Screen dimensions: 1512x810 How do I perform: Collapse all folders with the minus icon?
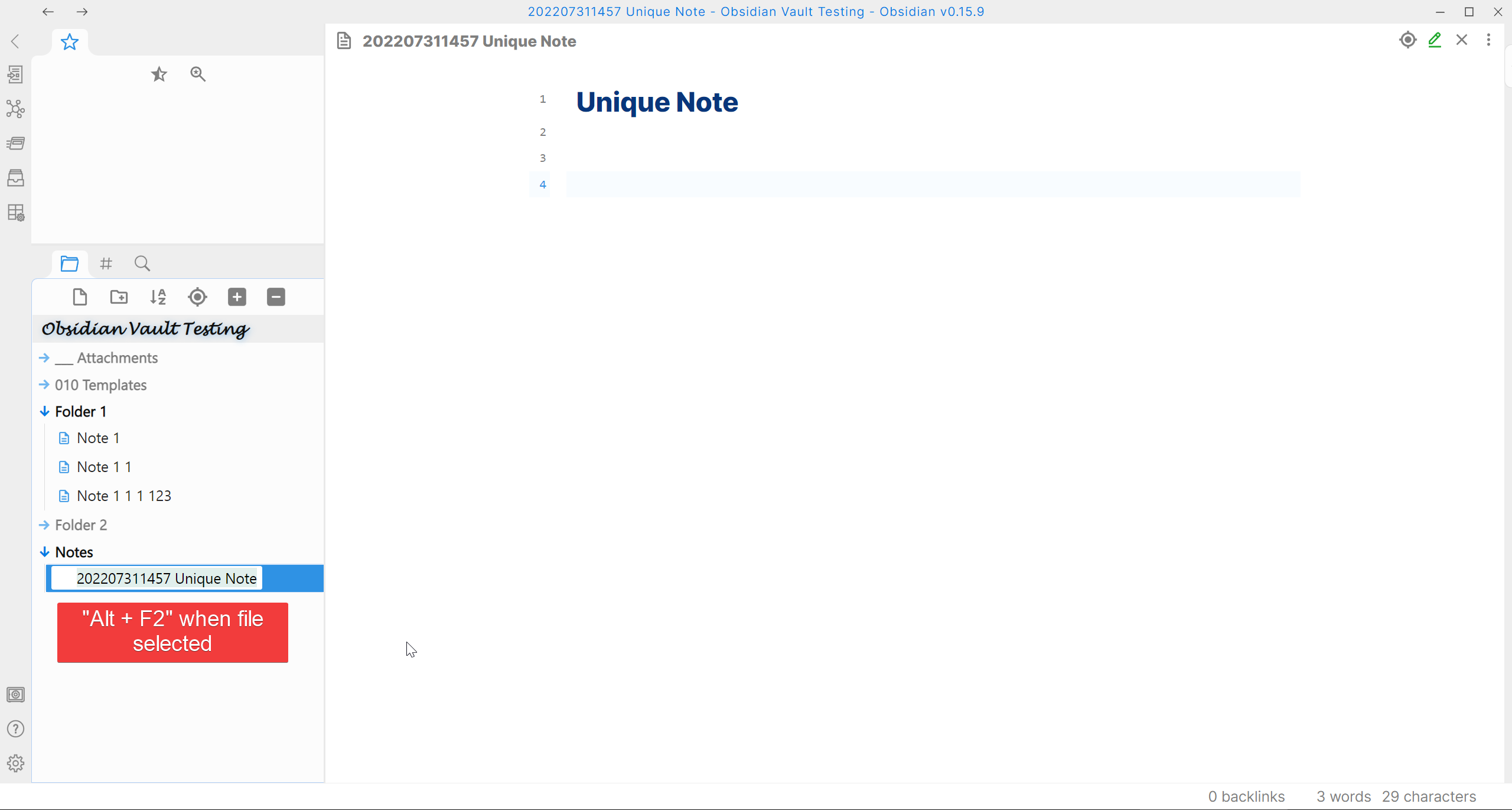click(x=276, y=297)
